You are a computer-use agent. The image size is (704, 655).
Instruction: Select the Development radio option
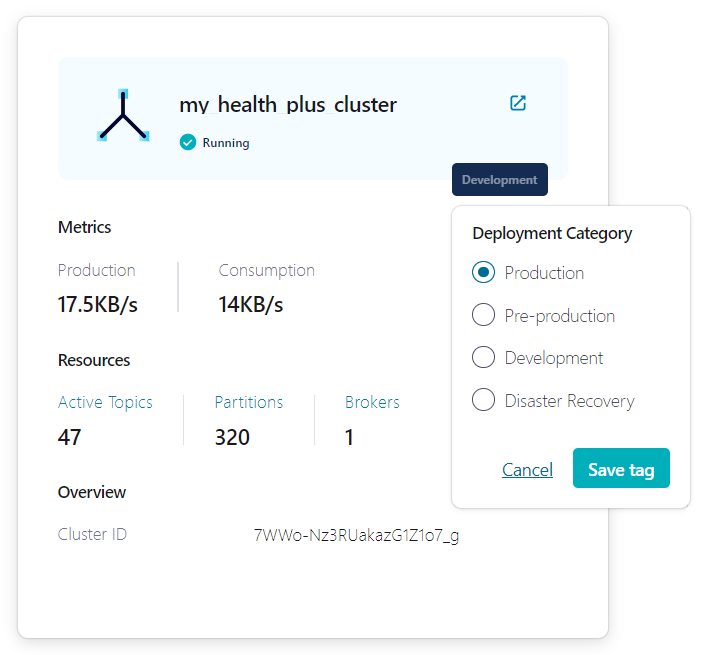click(484, 358)
